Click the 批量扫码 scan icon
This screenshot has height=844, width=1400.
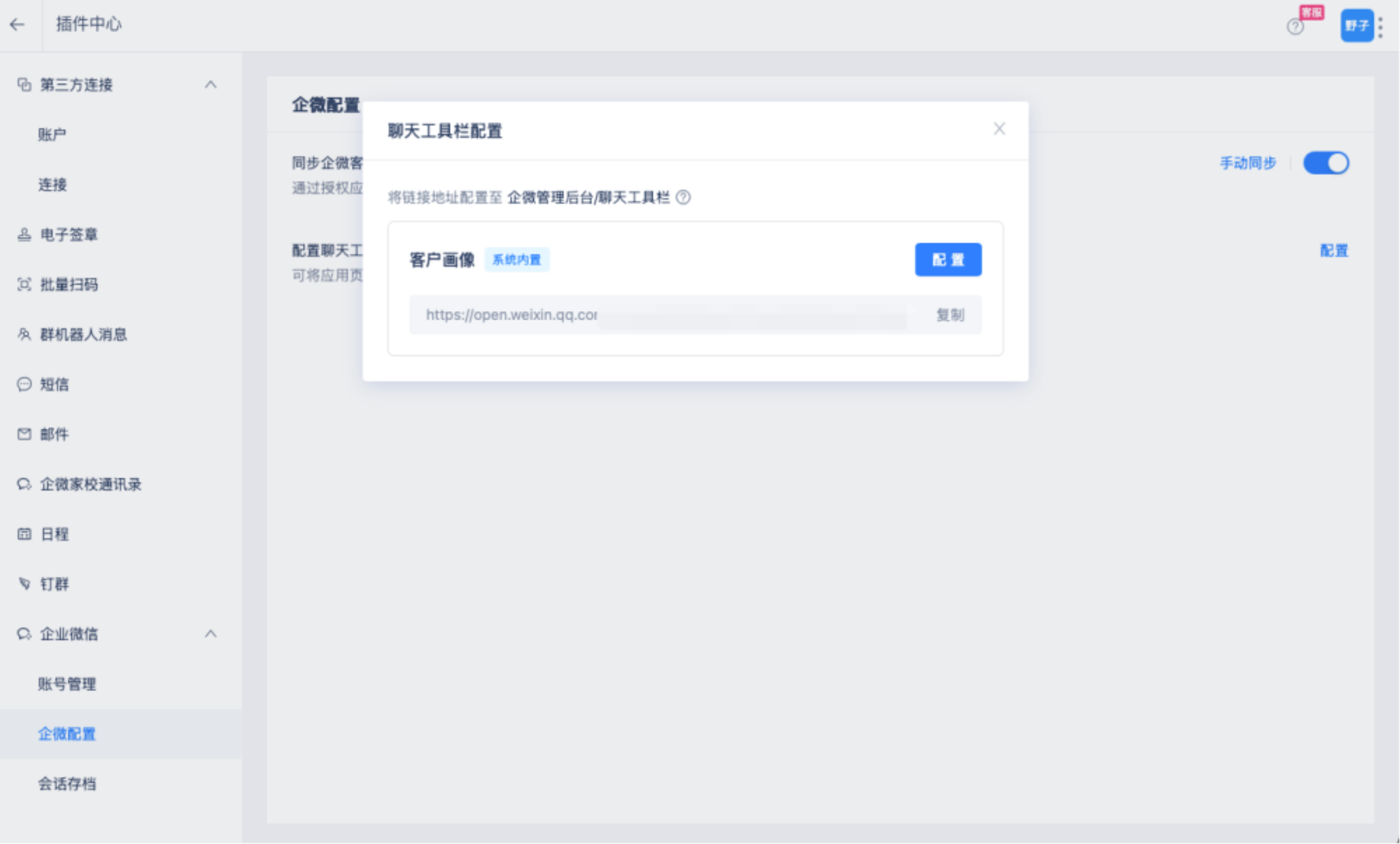[x=24, y=284]
